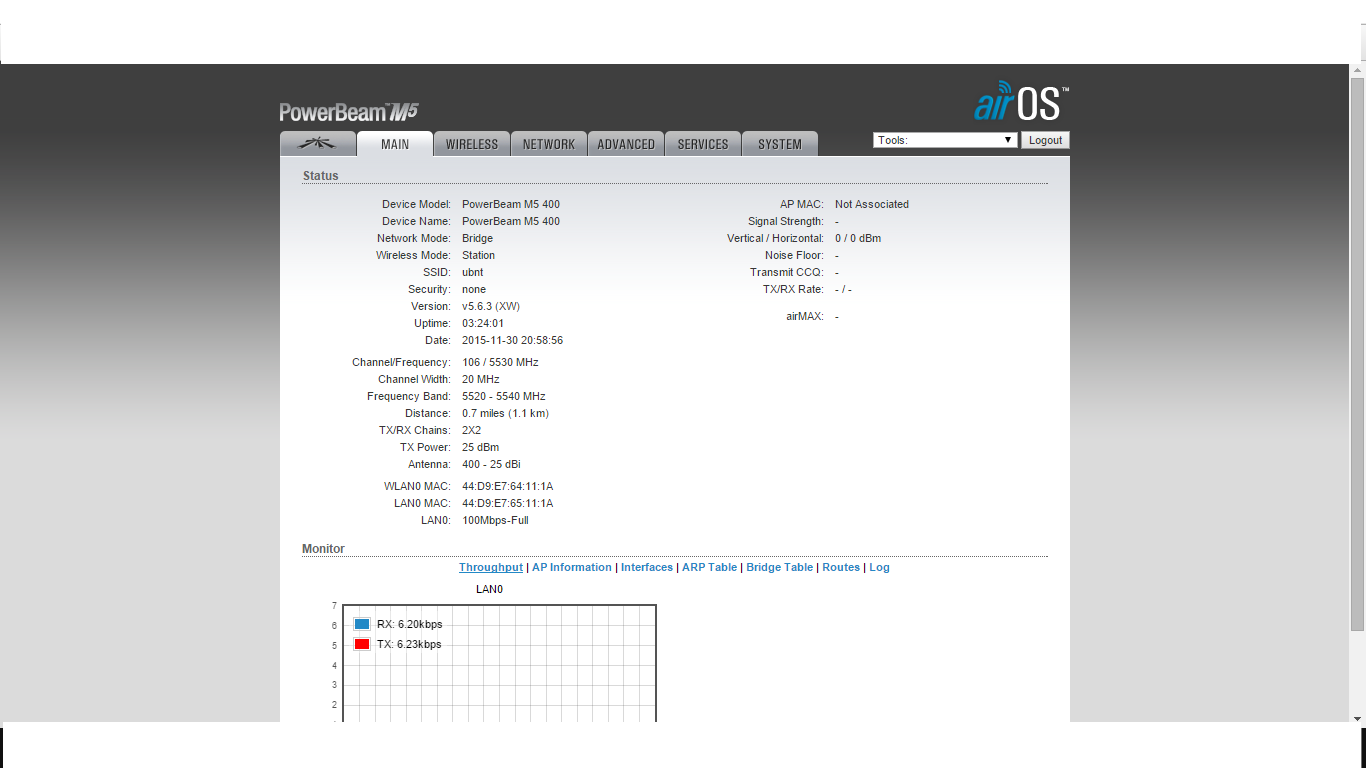Click the Device Model value PowerBeam M5 400
Image resolution: width=1366 pixels, height=768 pixels.
(511, 204)
